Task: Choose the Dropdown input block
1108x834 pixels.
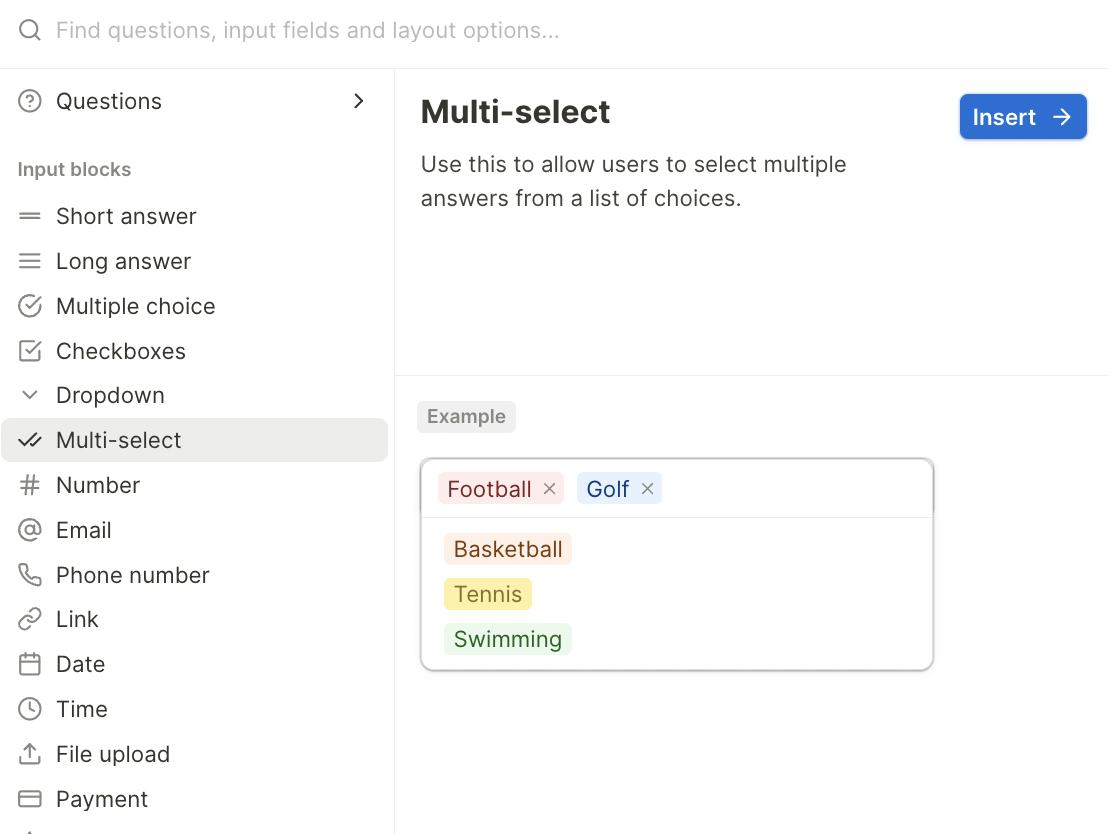Action: pyautogui.click(x=110, y=395)
